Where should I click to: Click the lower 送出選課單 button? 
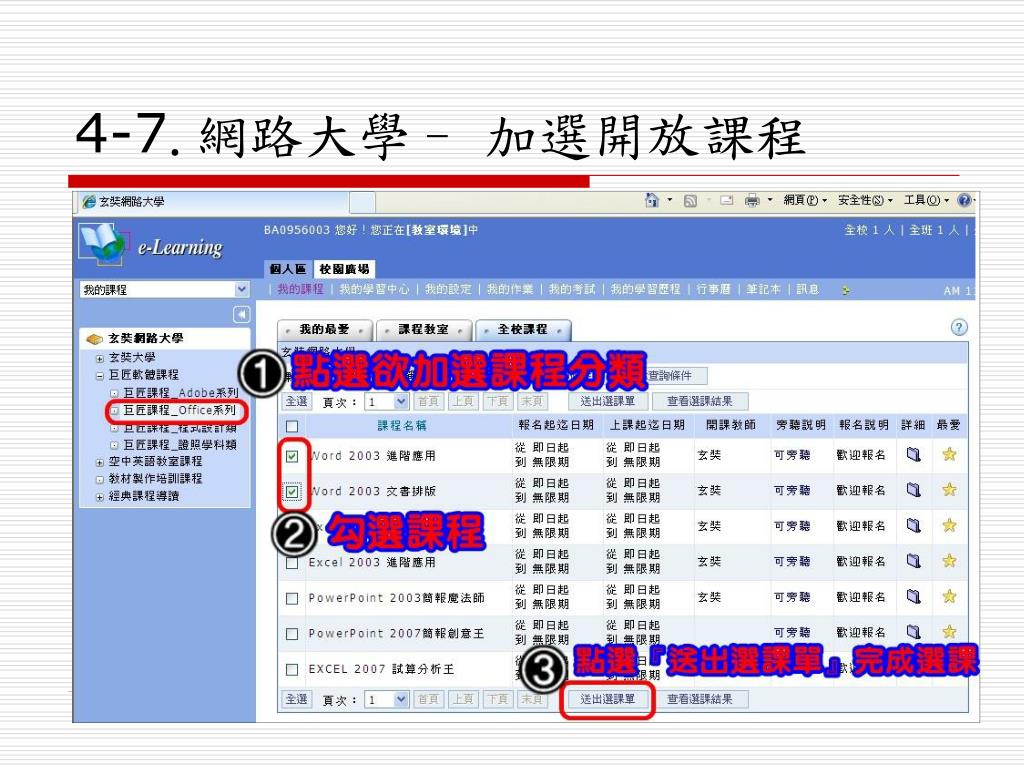[608, 699]
